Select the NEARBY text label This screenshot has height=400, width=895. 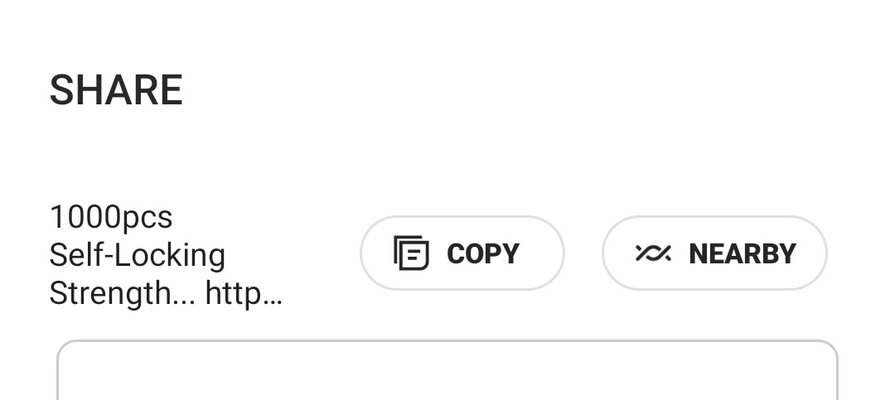pos(742,253)
